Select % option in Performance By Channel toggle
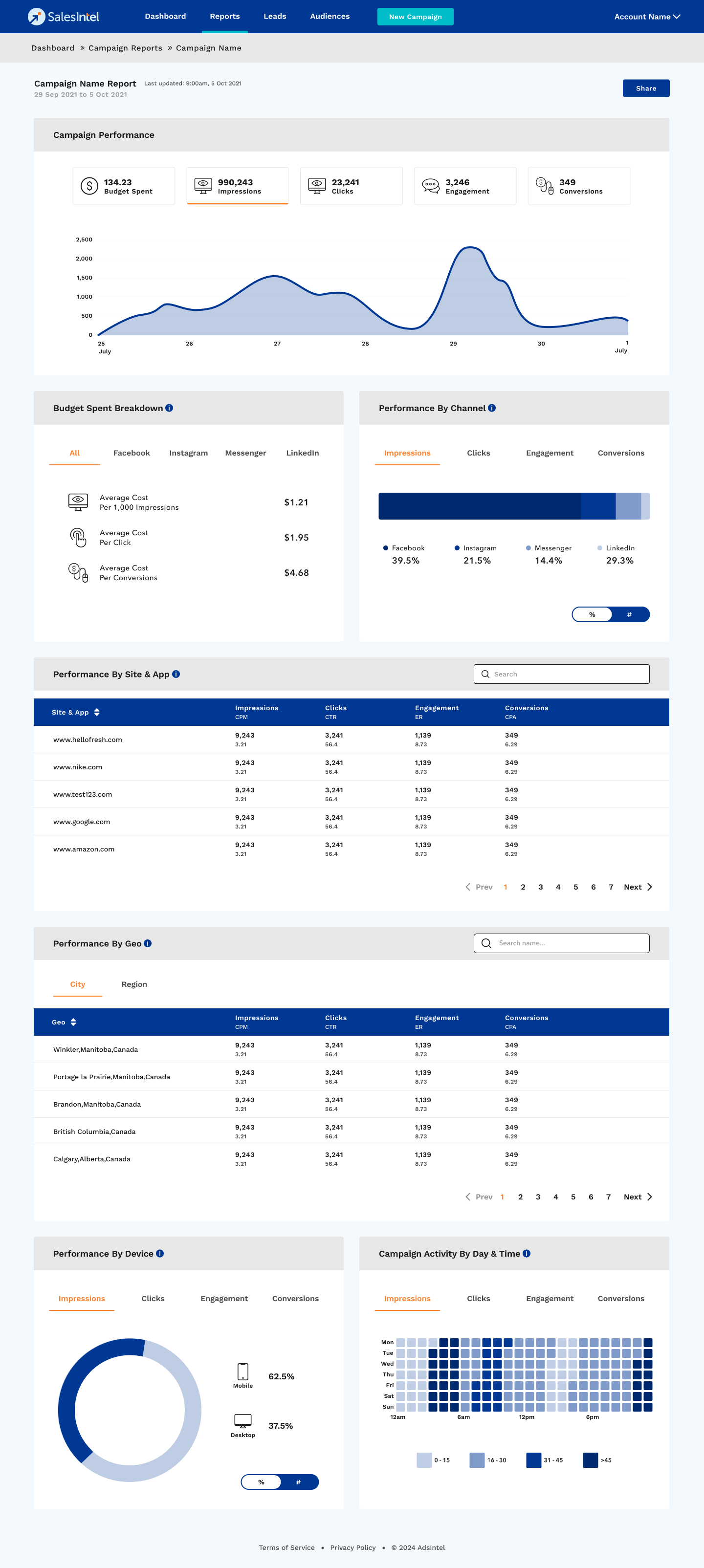 pyautogui.click(x=592, y=615)
